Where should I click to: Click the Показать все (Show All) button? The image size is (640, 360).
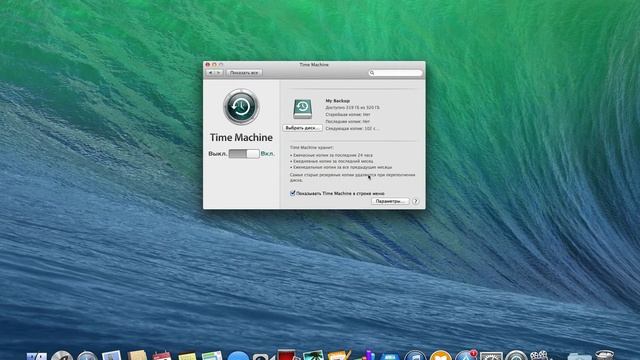pos(244,73)
